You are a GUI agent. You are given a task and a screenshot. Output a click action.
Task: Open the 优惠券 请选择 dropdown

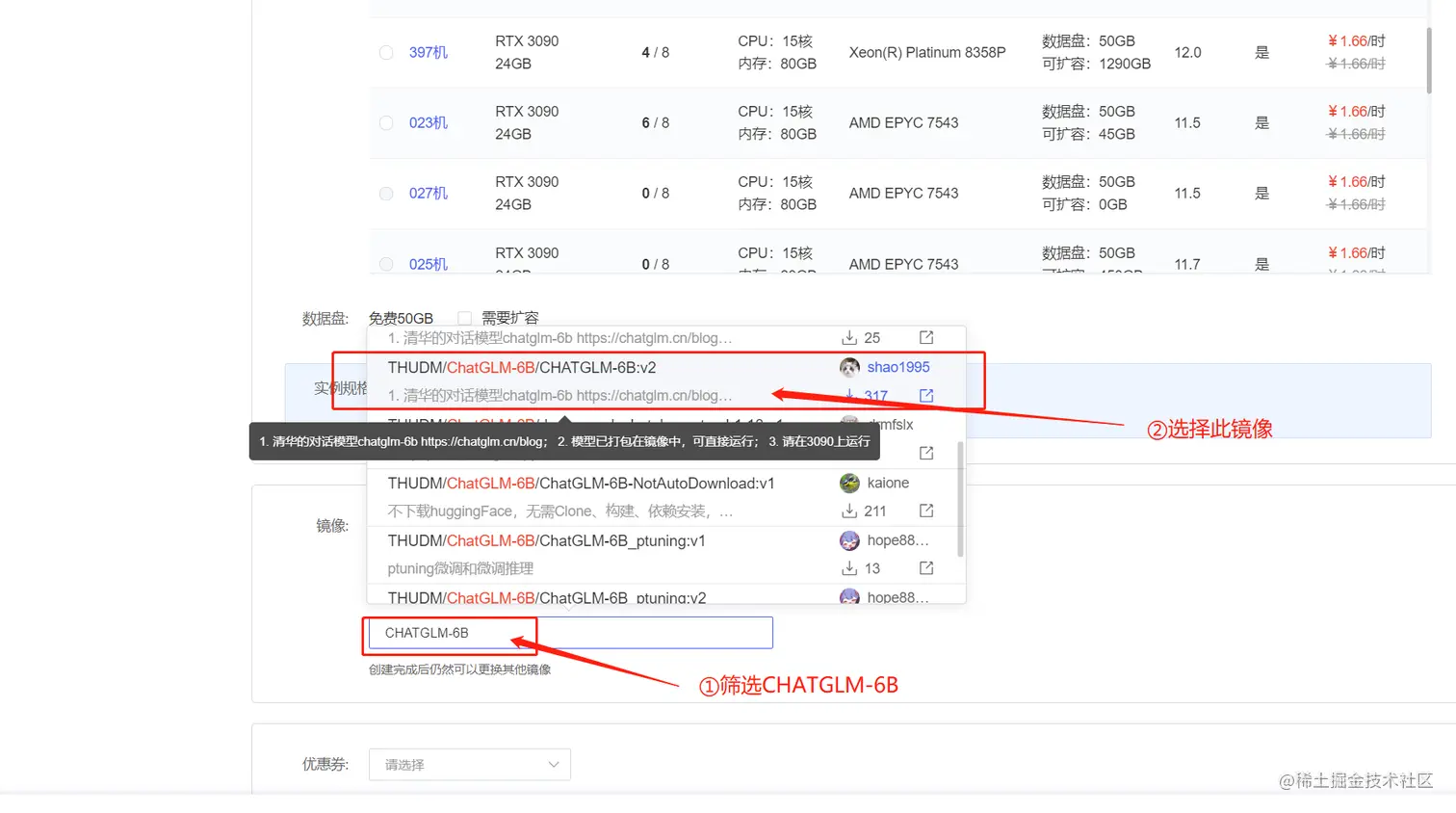470,765
